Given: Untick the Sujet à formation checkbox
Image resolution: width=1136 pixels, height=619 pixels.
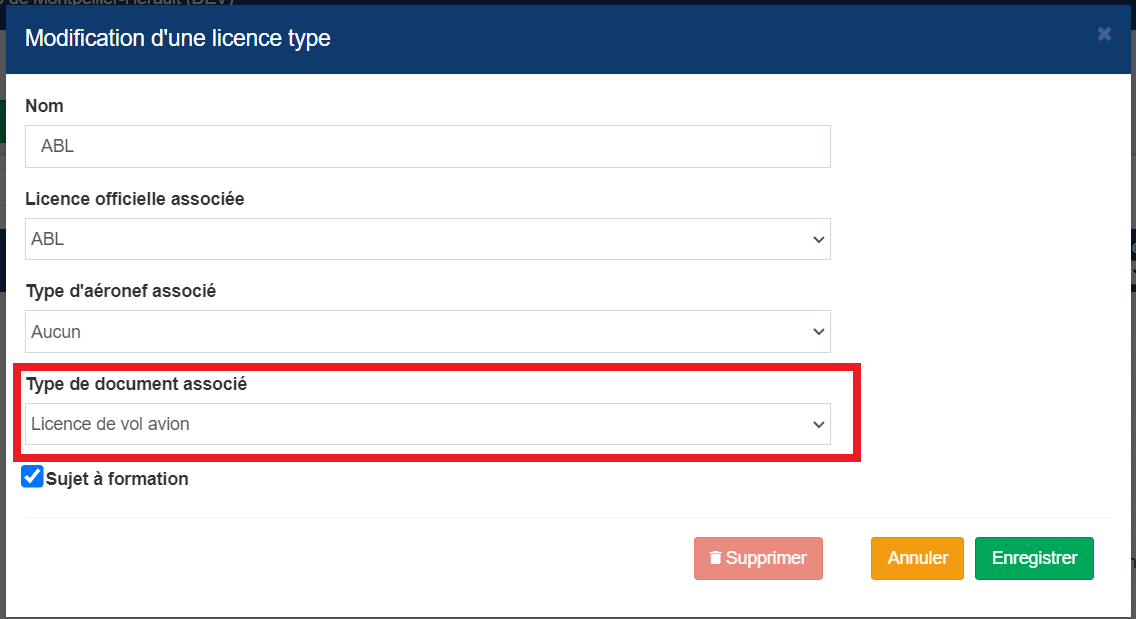Looking at the screenshot, I should pos(32,477).
